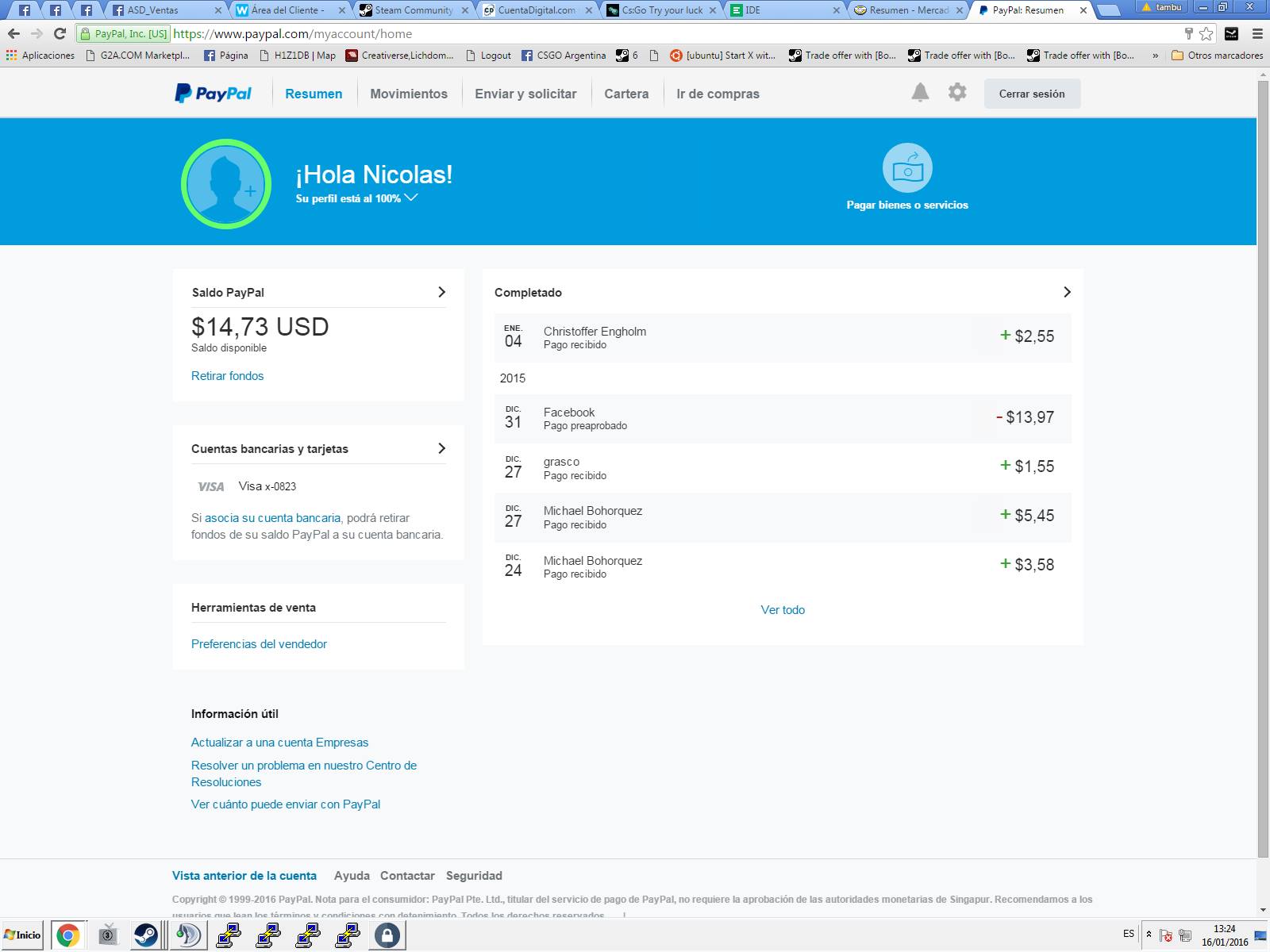Click the PayPal logo

[213, 94]
